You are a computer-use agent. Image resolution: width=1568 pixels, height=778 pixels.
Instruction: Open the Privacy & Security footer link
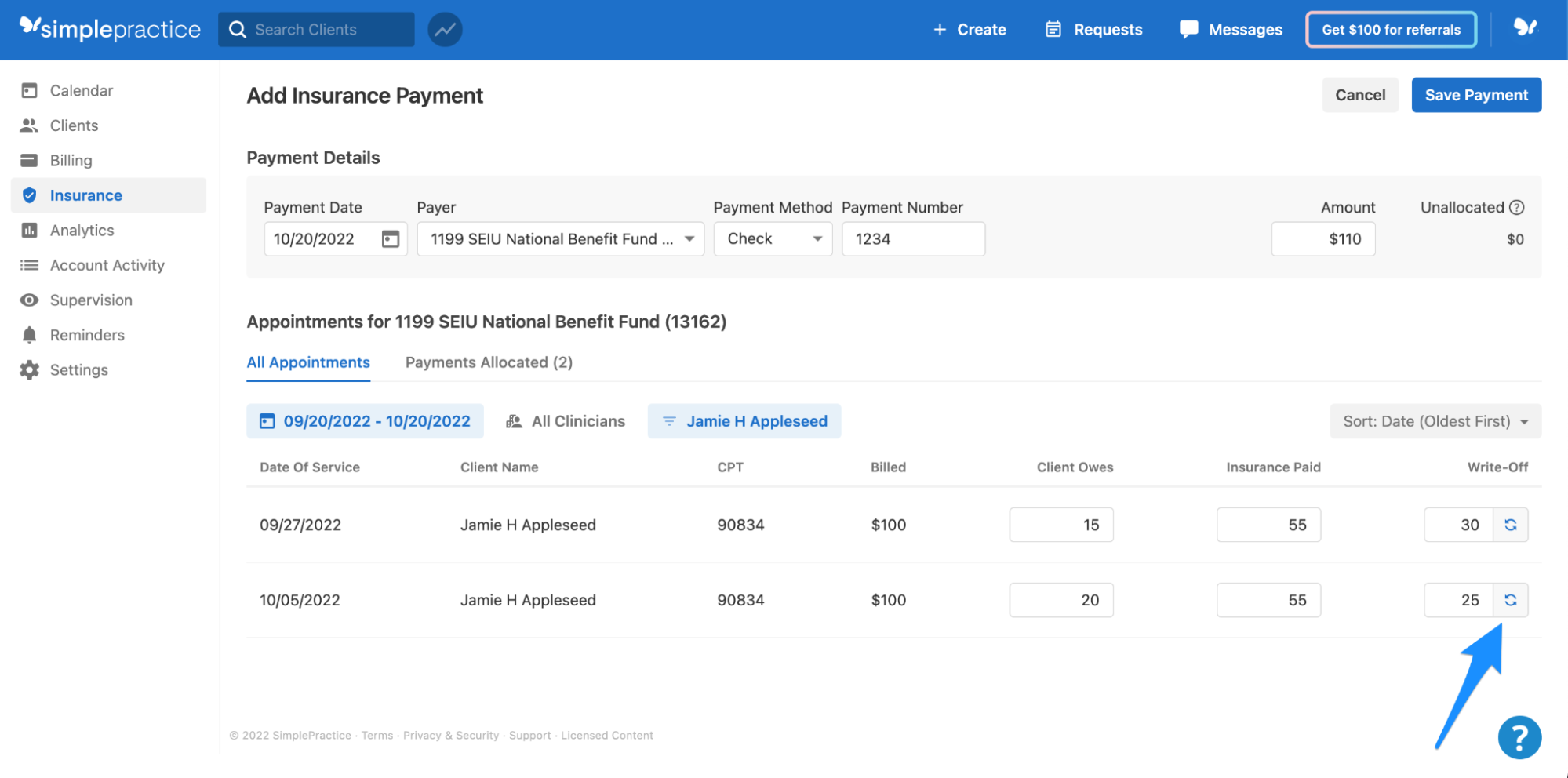click(450, 735)
